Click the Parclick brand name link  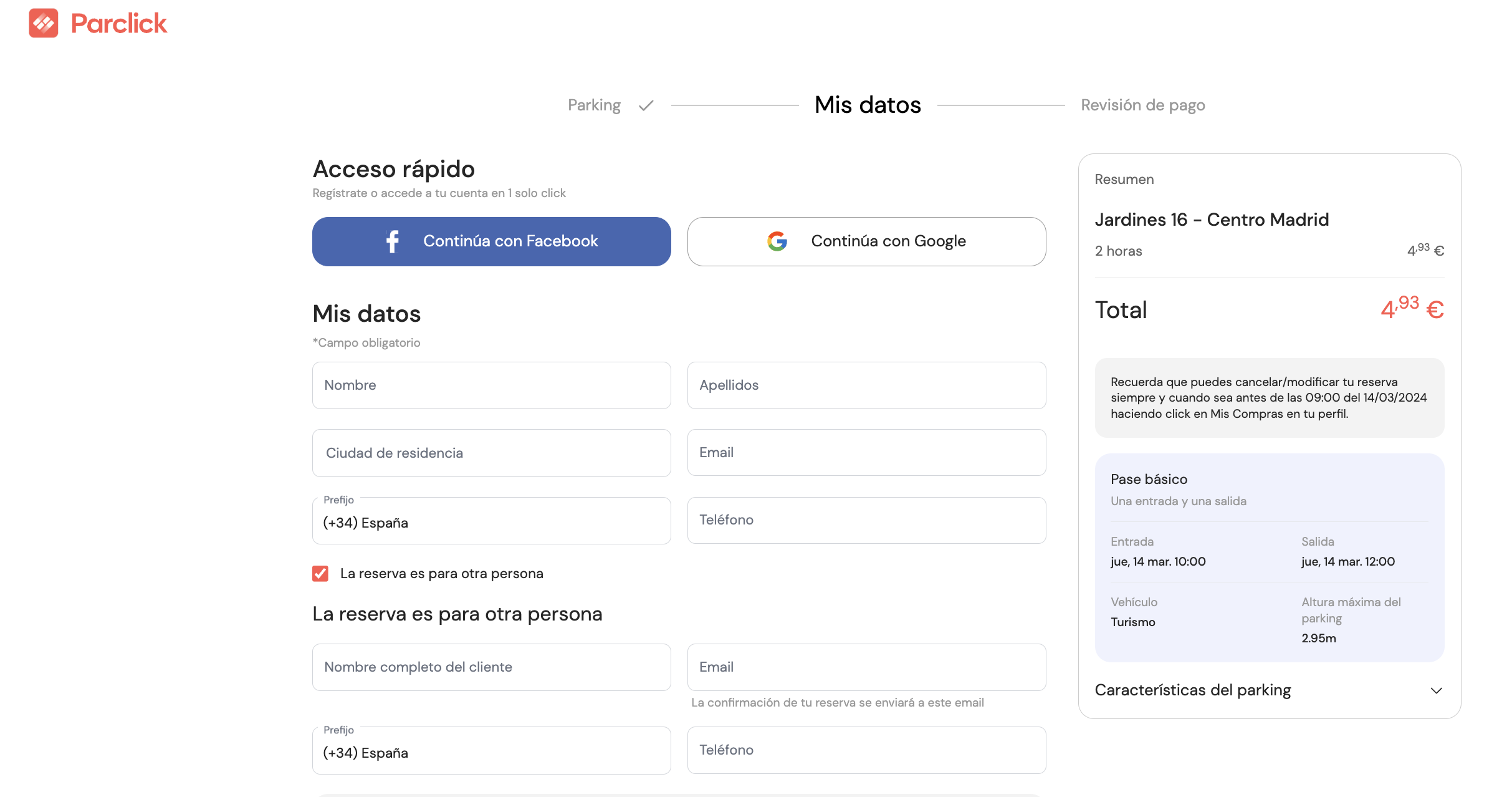click(118, 24)
